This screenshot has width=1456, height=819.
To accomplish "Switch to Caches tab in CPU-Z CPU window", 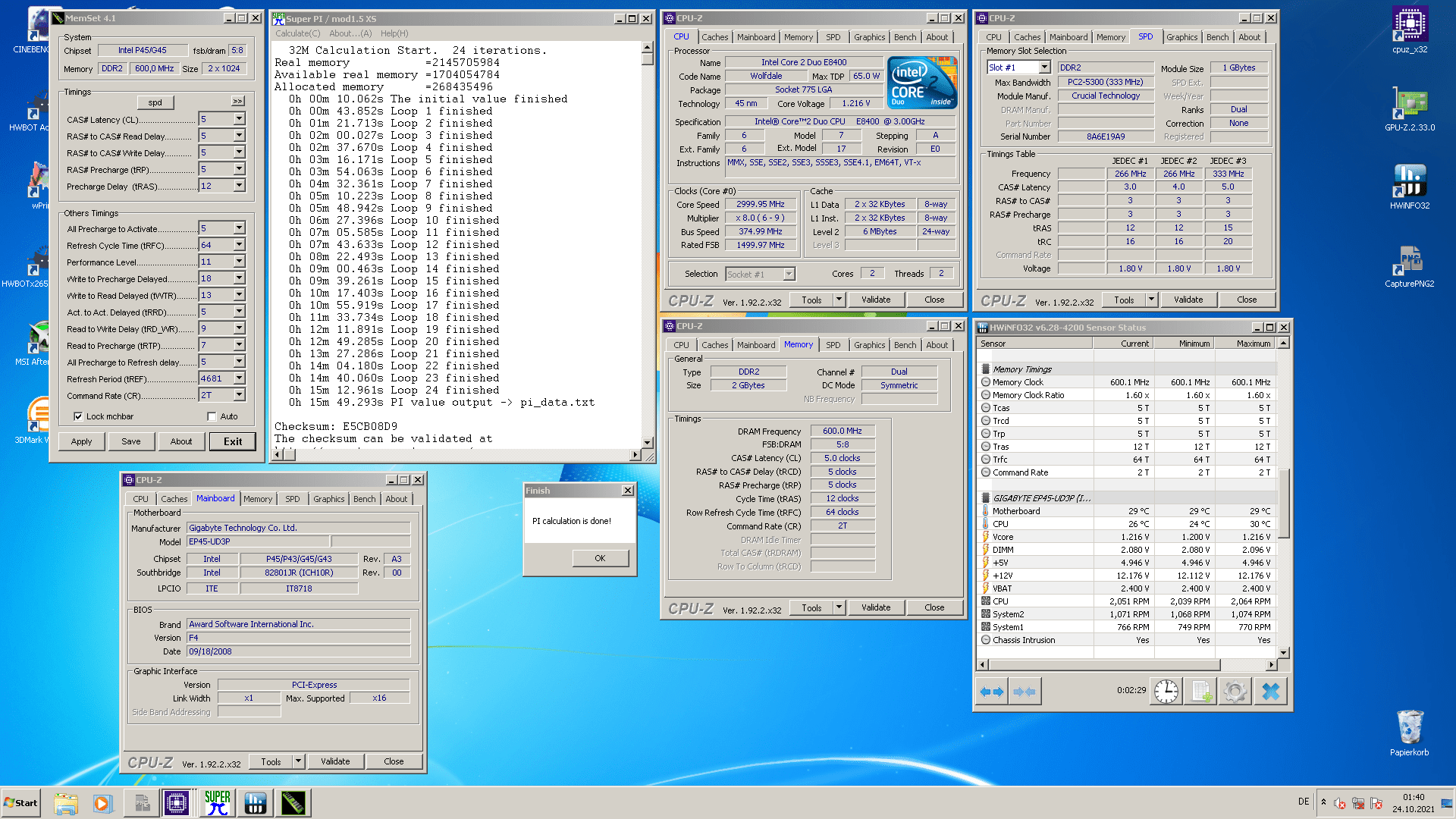I will tap(714, 37).
